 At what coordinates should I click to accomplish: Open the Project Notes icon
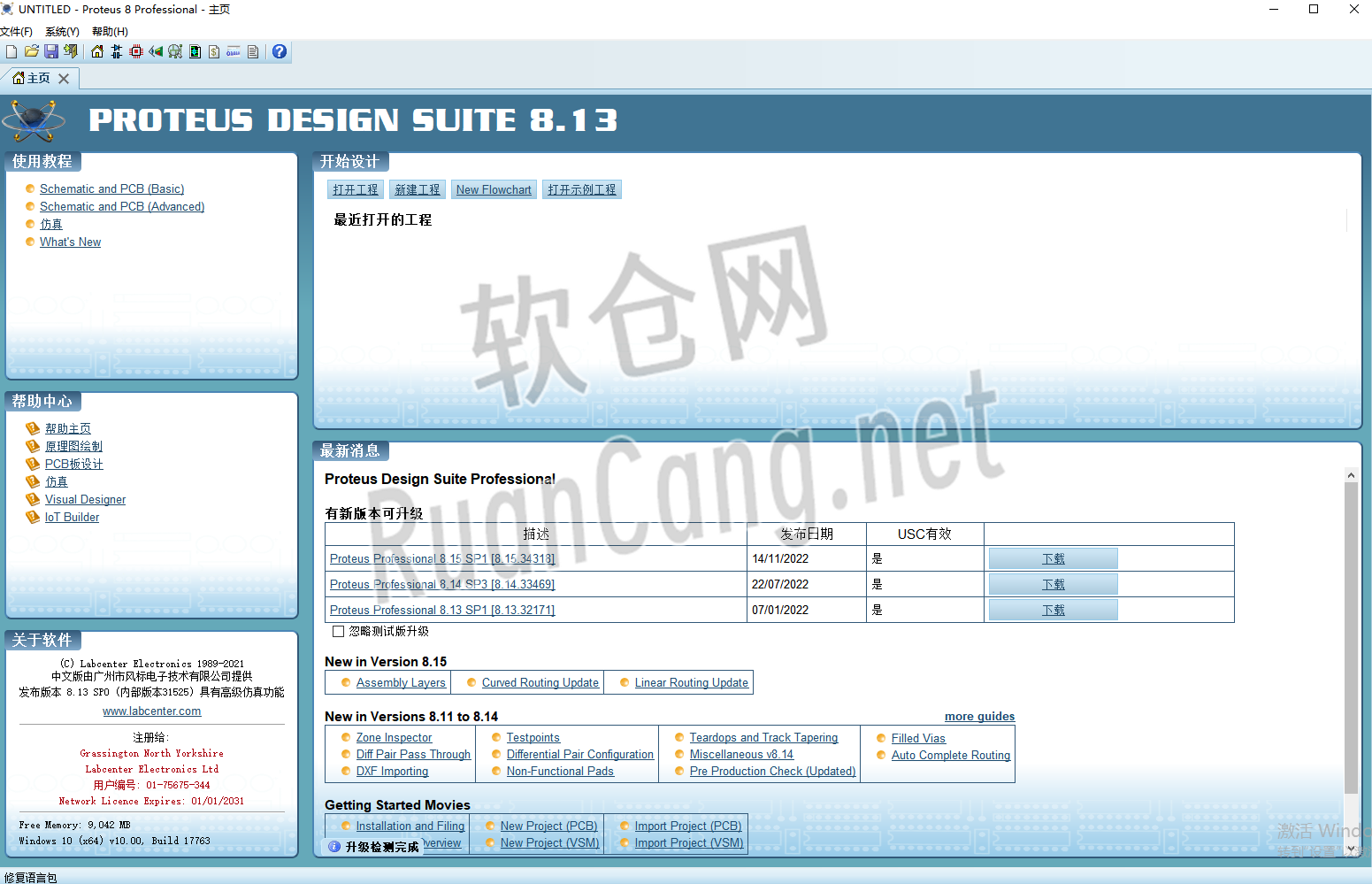tap(253, 51)
